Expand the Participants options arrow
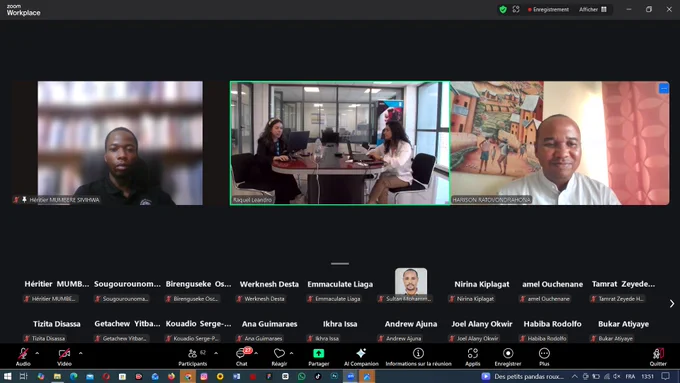The image size is (680, 383). pyautogui.click(x=216, y=353)
